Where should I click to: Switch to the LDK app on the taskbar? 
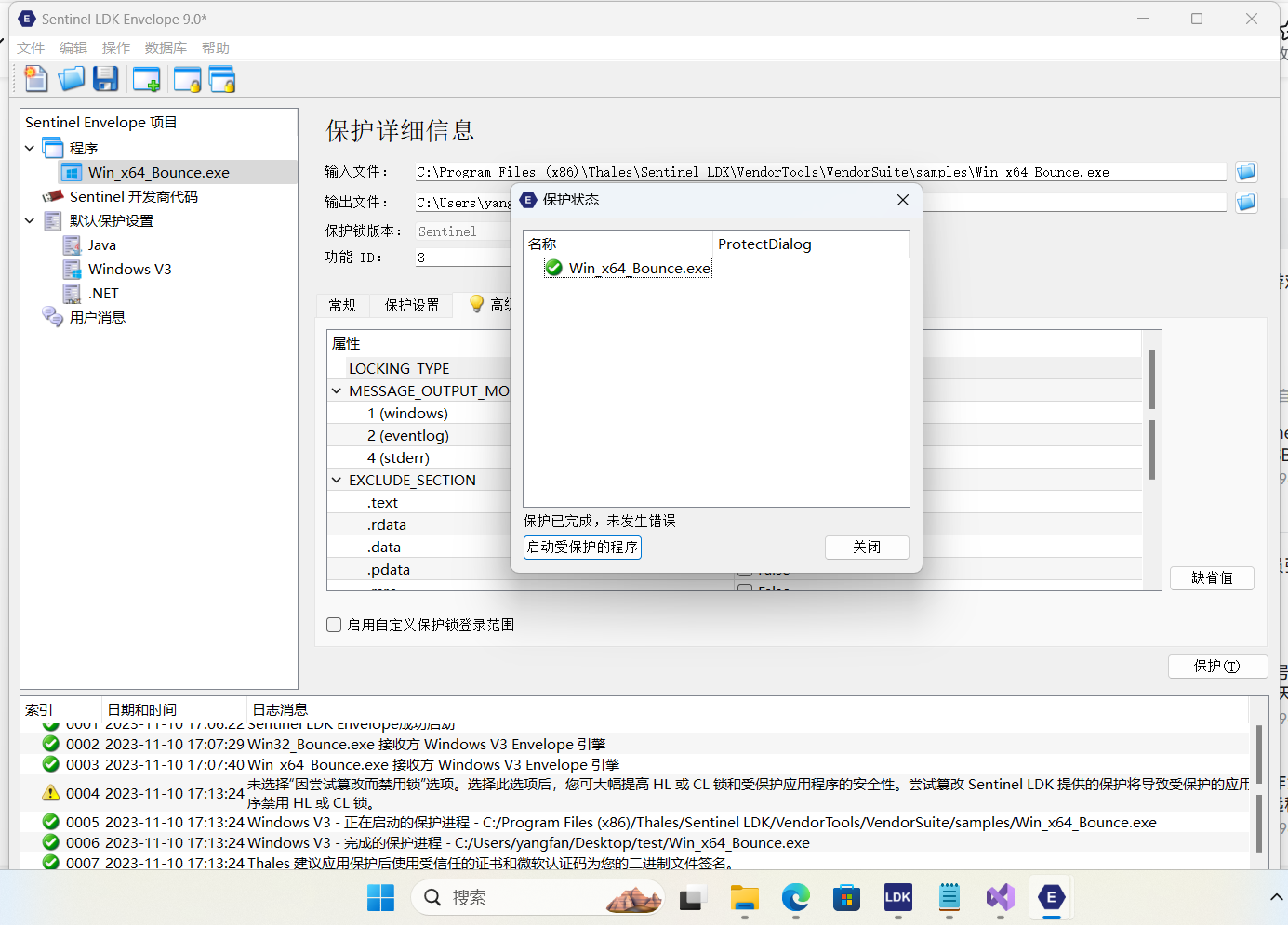point(897,897)
